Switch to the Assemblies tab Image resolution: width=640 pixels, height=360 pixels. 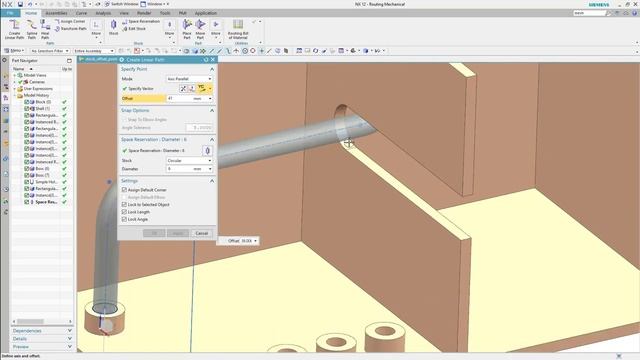click(56, 13)
